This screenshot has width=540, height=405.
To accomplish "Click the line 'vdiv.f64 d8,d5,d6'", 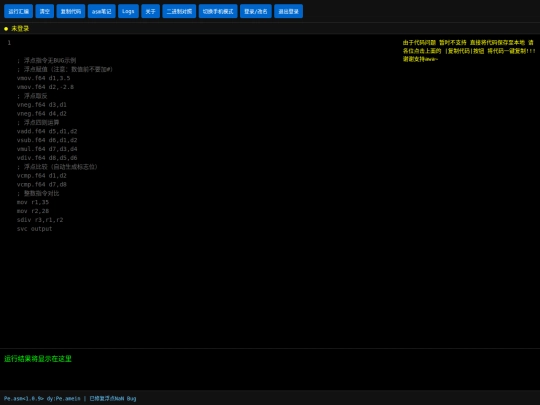I will [x=47, y=158].
